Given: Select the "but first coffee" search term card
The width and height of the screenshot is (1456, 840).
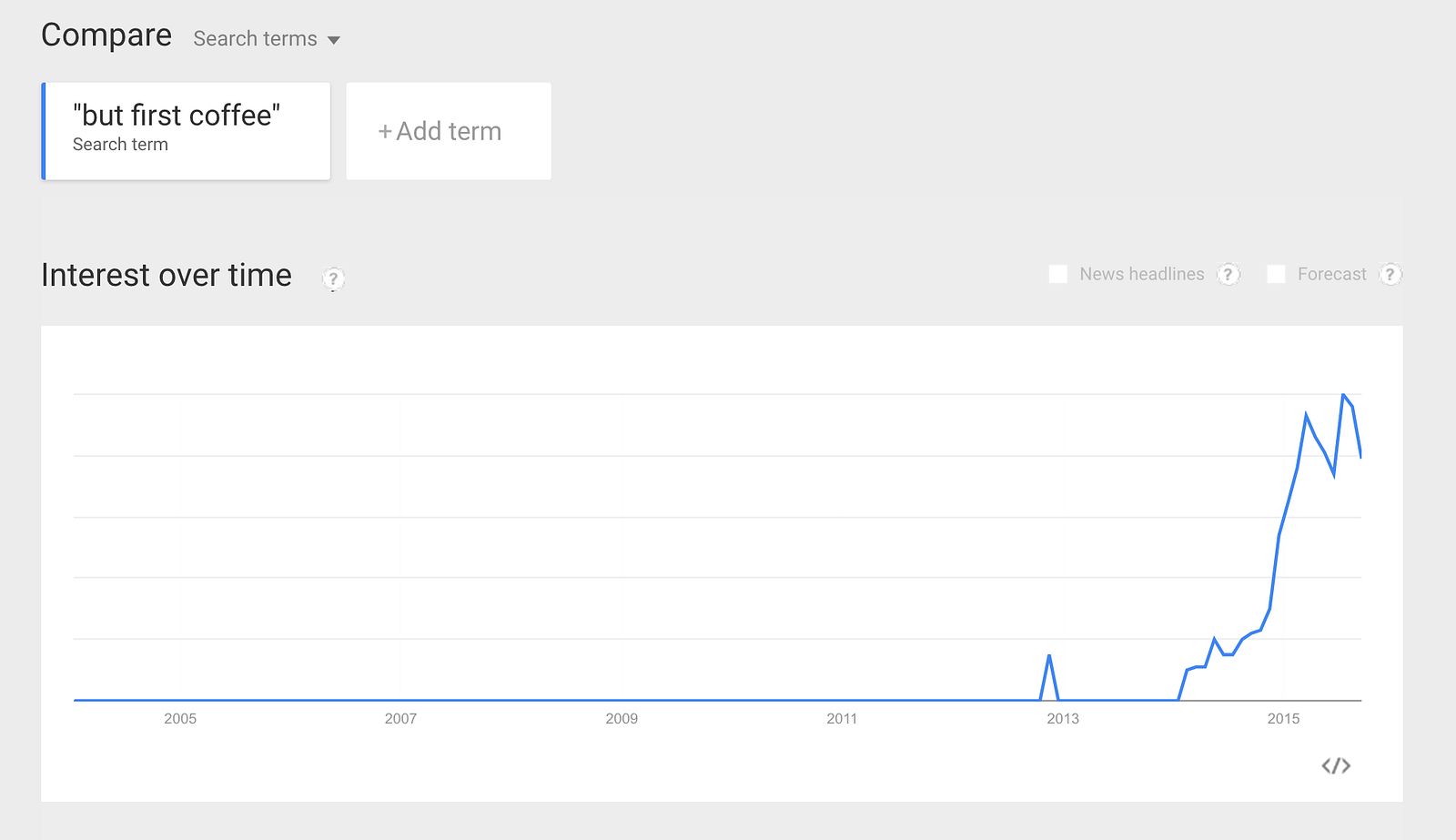Looking at the screenshot, I should (186, 131).
